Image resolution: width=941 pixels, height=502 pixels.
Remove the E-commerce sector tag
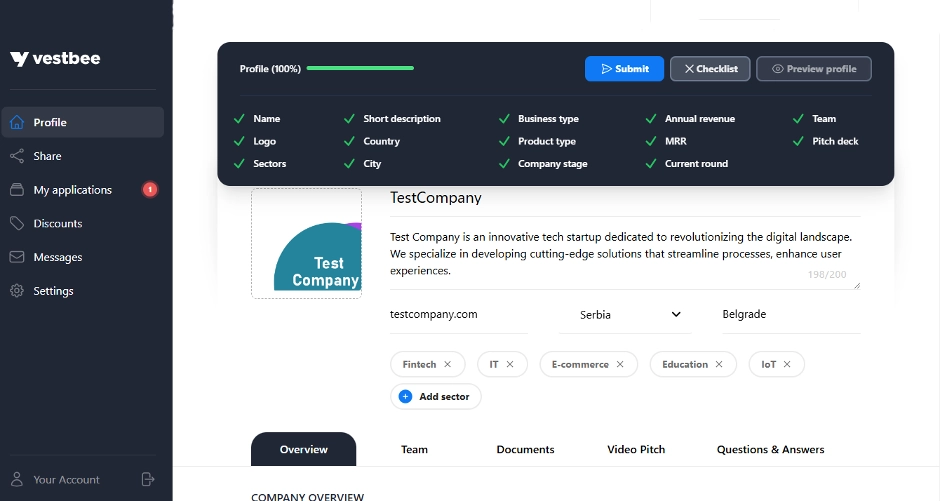[x=620, y=364]
